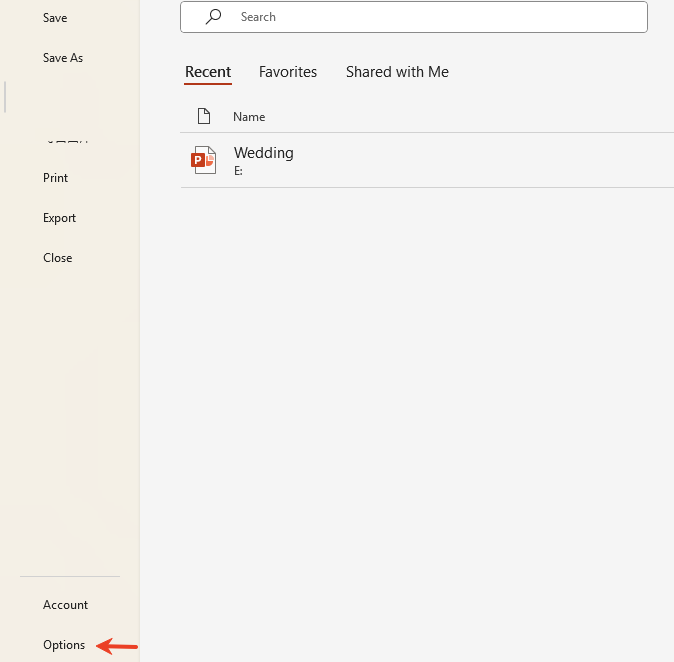Open the Wedding presentation file
This screenshot has height=662, width=674.
427,160
